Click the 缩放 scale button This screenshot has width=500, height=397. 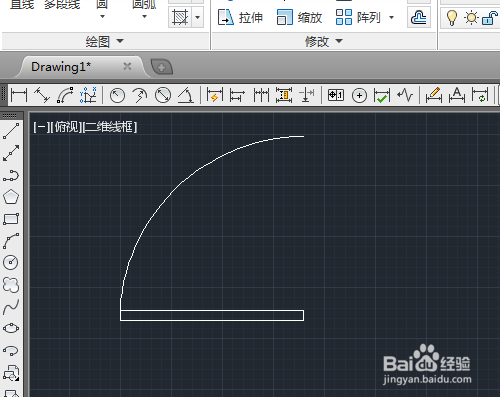[x=299, y=17]
